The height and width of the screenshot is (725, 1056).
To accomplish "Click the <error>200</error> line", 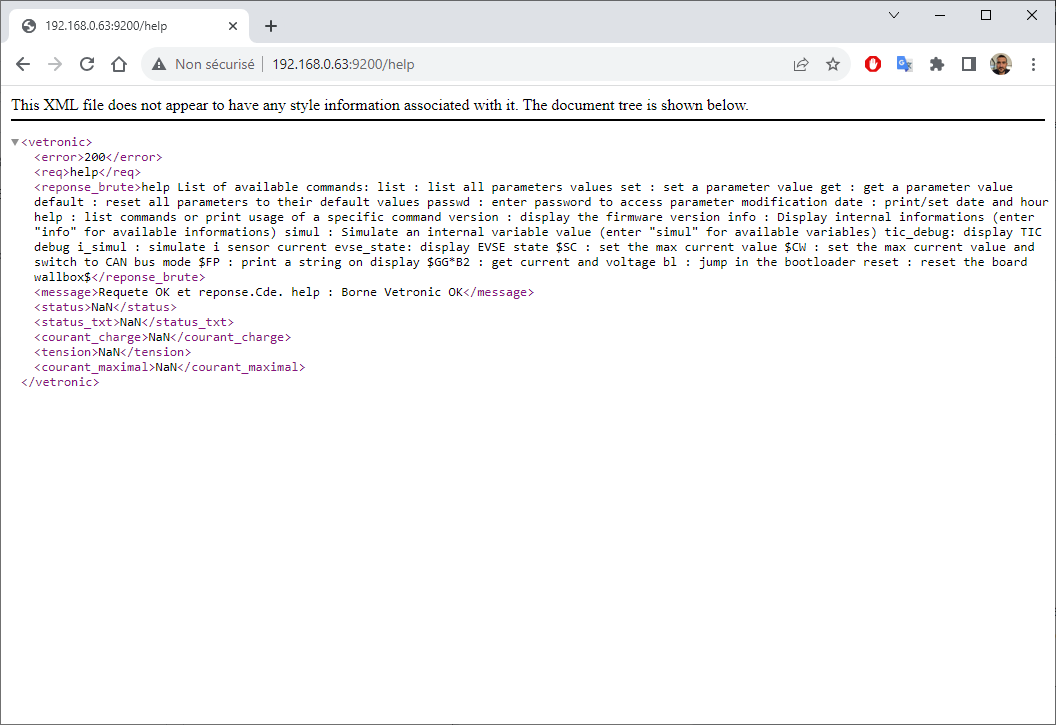I will [x=98, y=157].
